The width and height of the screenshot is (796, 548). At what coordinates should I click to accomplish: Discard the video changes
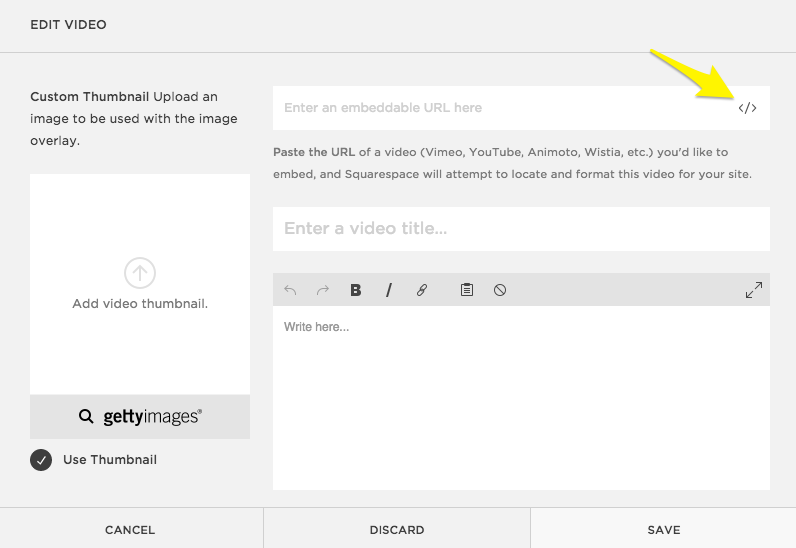pos(397,530)
